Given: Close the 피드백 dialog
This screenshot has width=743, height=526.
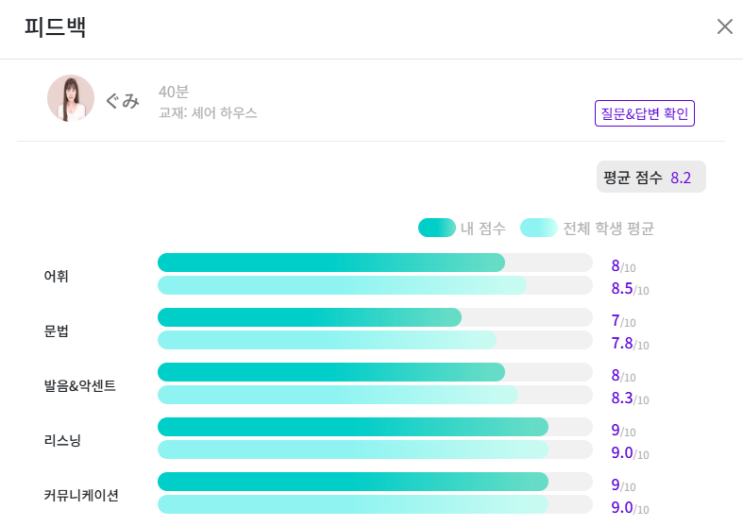Looking at the screenshot, I should [725, 27].
